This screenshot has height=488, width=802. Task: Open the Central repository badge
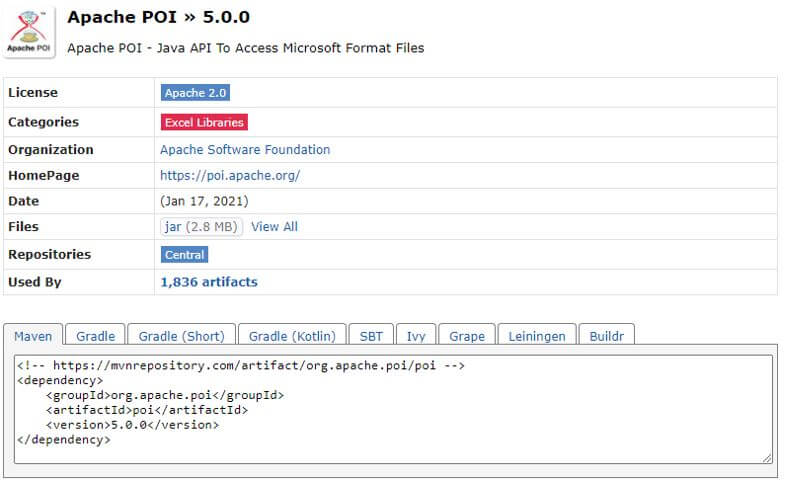184,255
